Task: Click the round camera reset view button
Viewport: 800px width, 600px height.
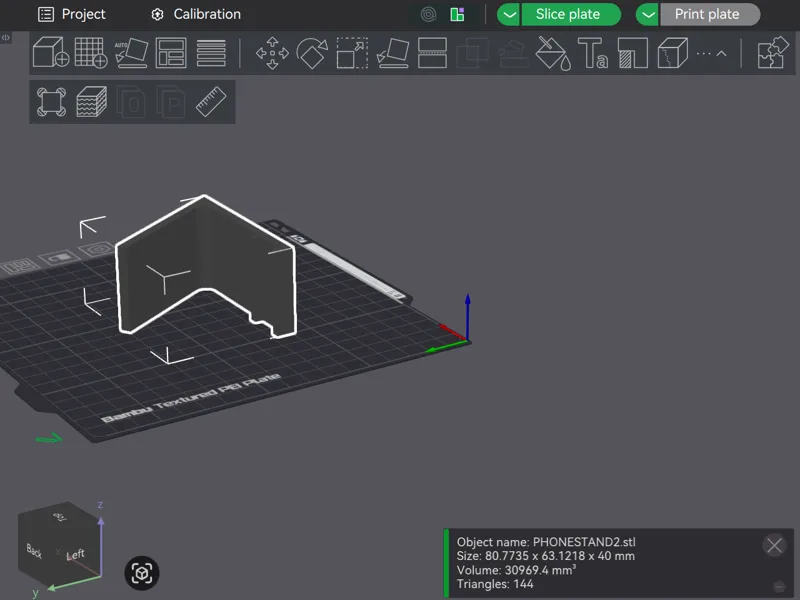Action: [x=142, y=573]
